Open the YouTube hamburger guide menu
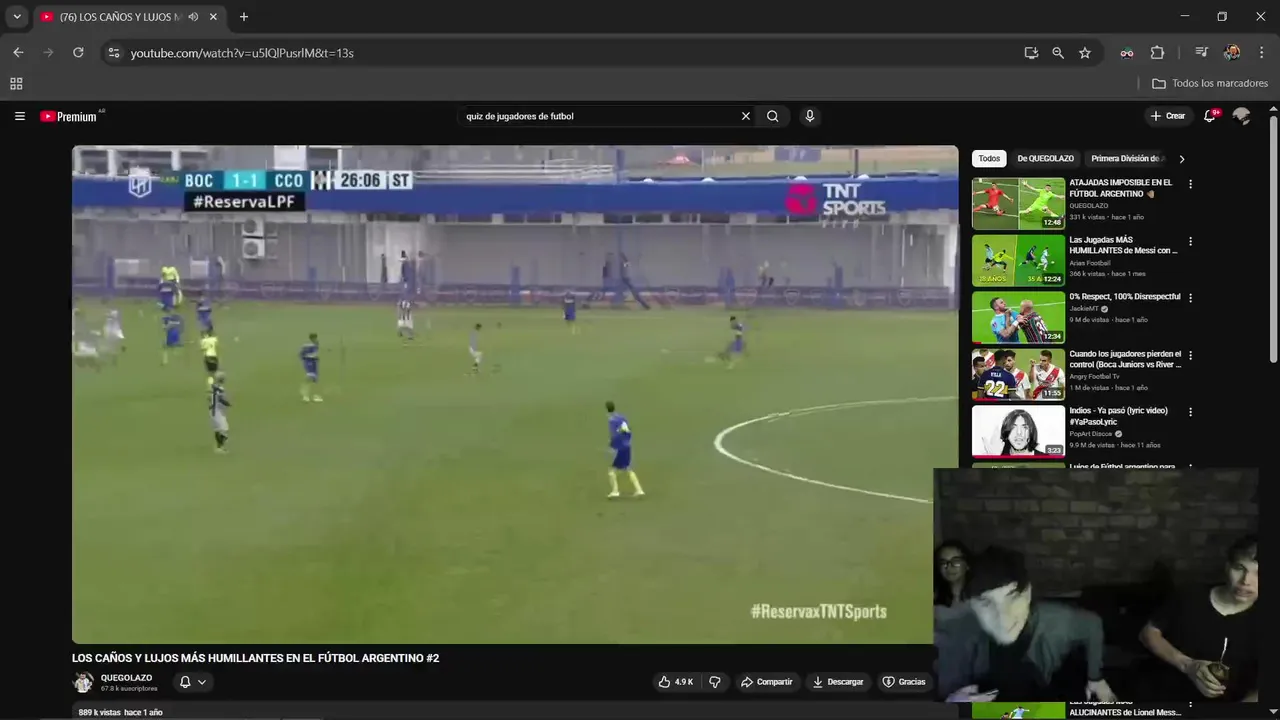Viewport: 1280px width, 720px height. coord(19,116)
